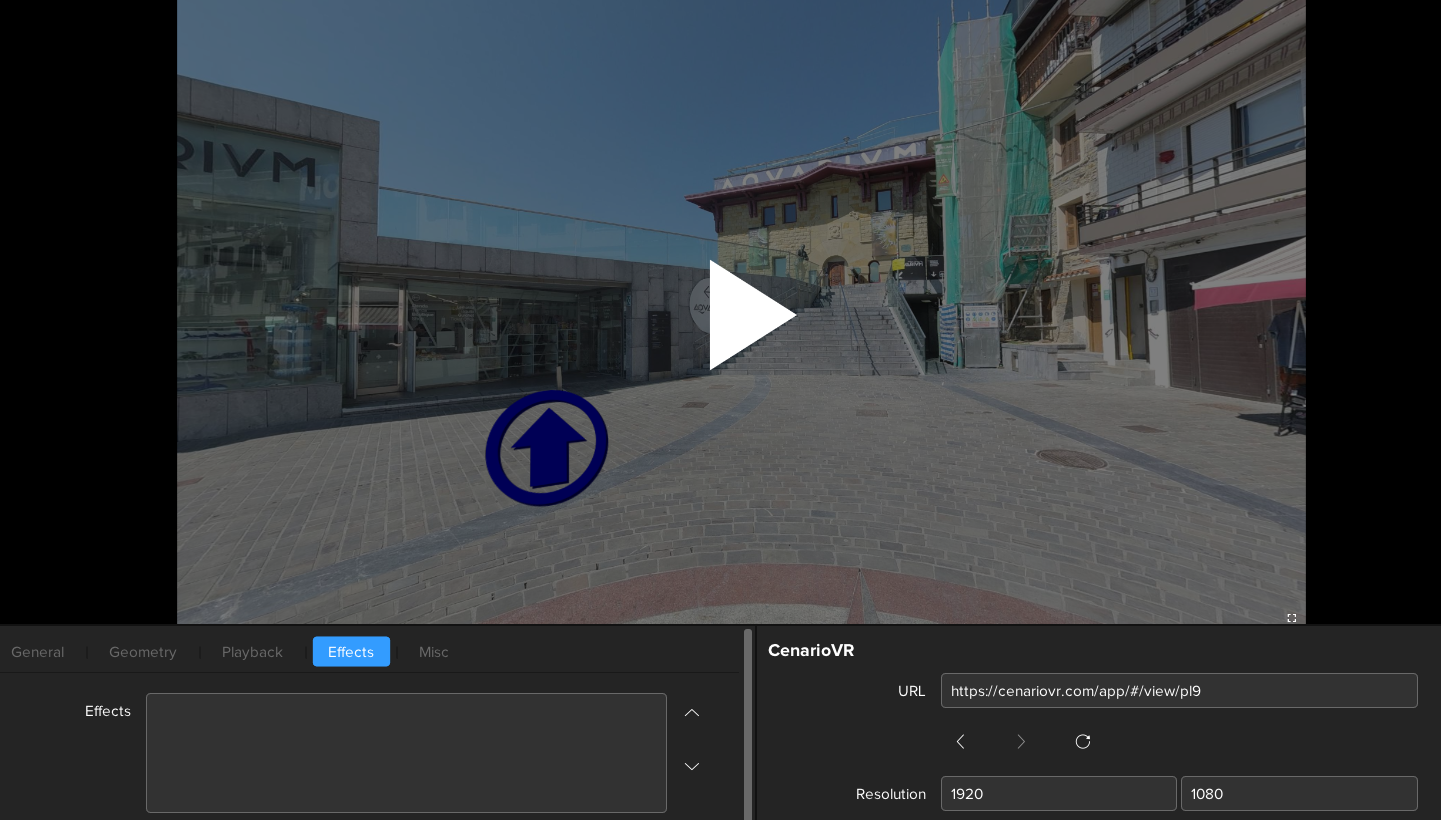
Task: Move selected effect down the list
Action: (692, 766)
